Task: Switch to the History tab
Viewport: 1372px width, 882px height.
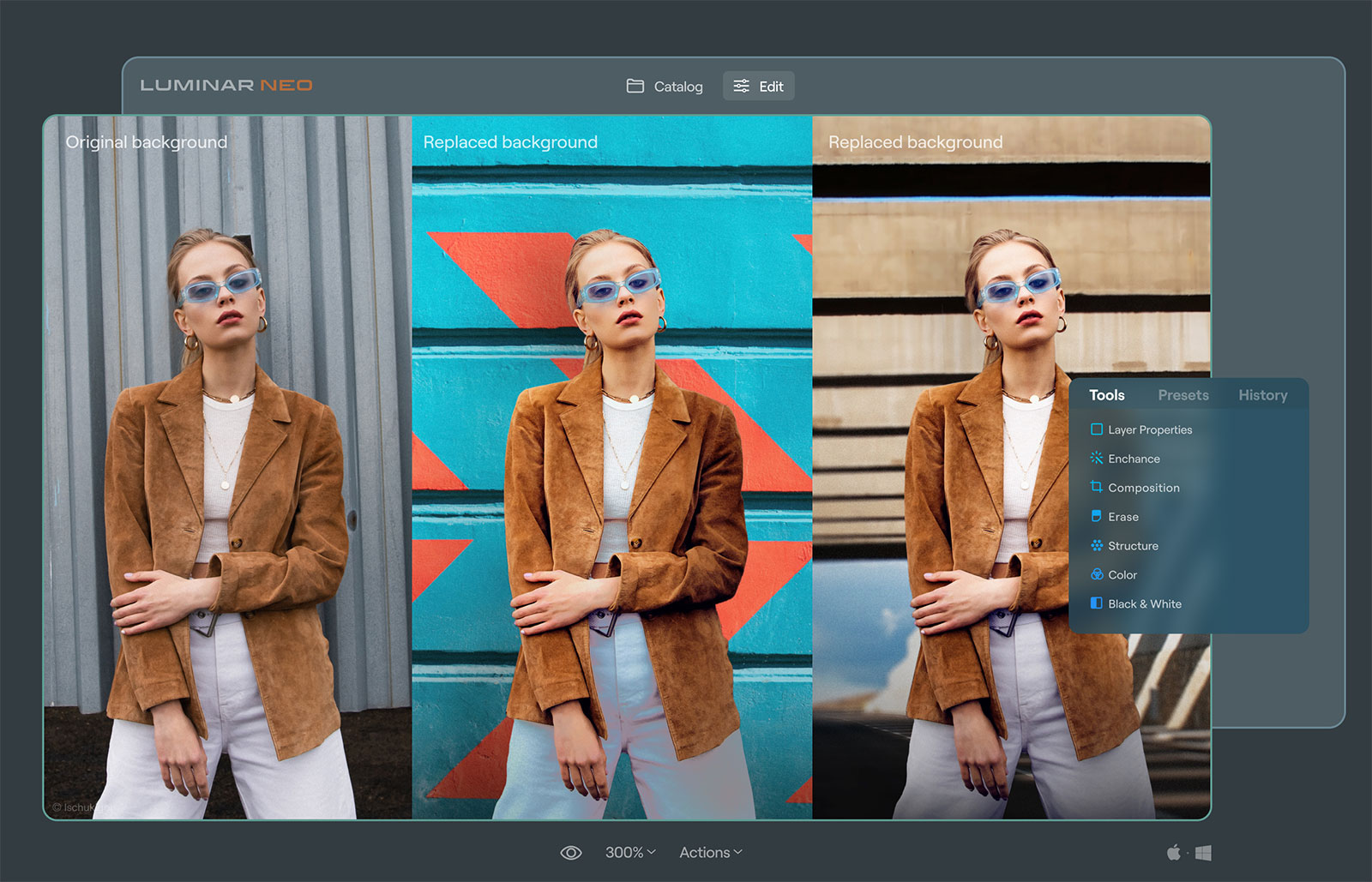Action: pyautogui.click(x=1262, y=395)
